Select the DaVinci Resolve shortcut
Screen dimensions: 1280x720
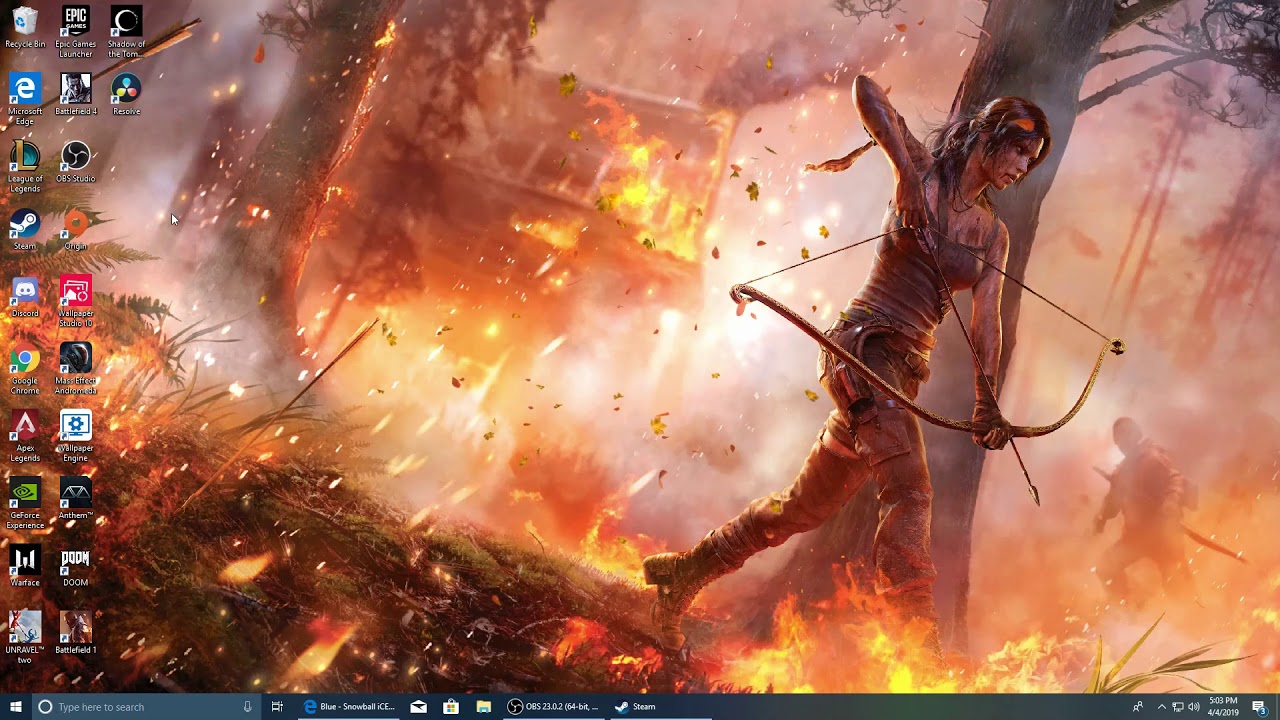coord(126,95)
